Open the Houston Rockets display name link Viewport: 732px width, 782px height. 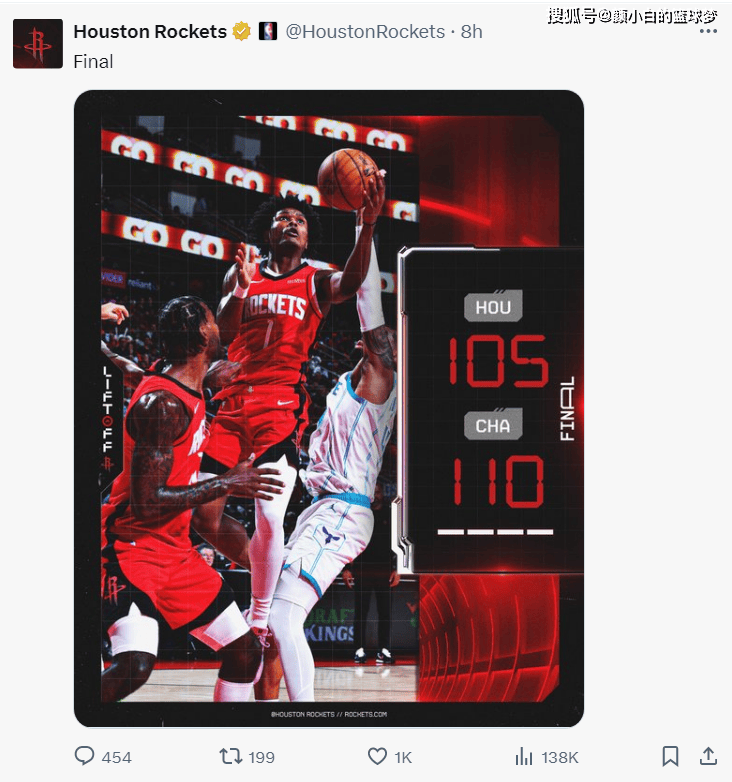coord(150,31)
